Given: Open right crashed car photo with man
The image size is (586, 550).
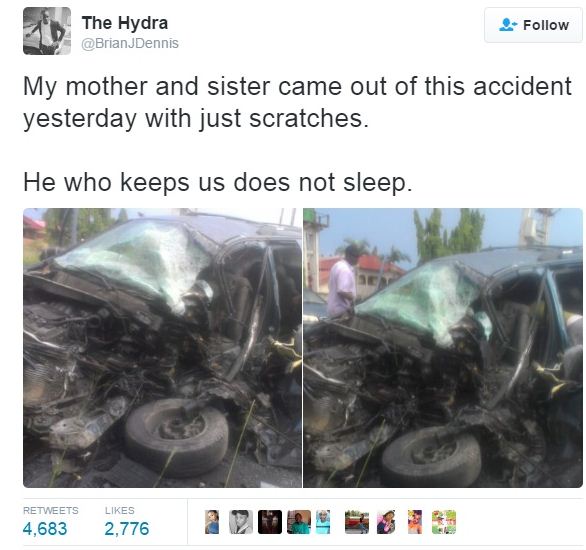Looking at the screenshot, I should (443, 348).
